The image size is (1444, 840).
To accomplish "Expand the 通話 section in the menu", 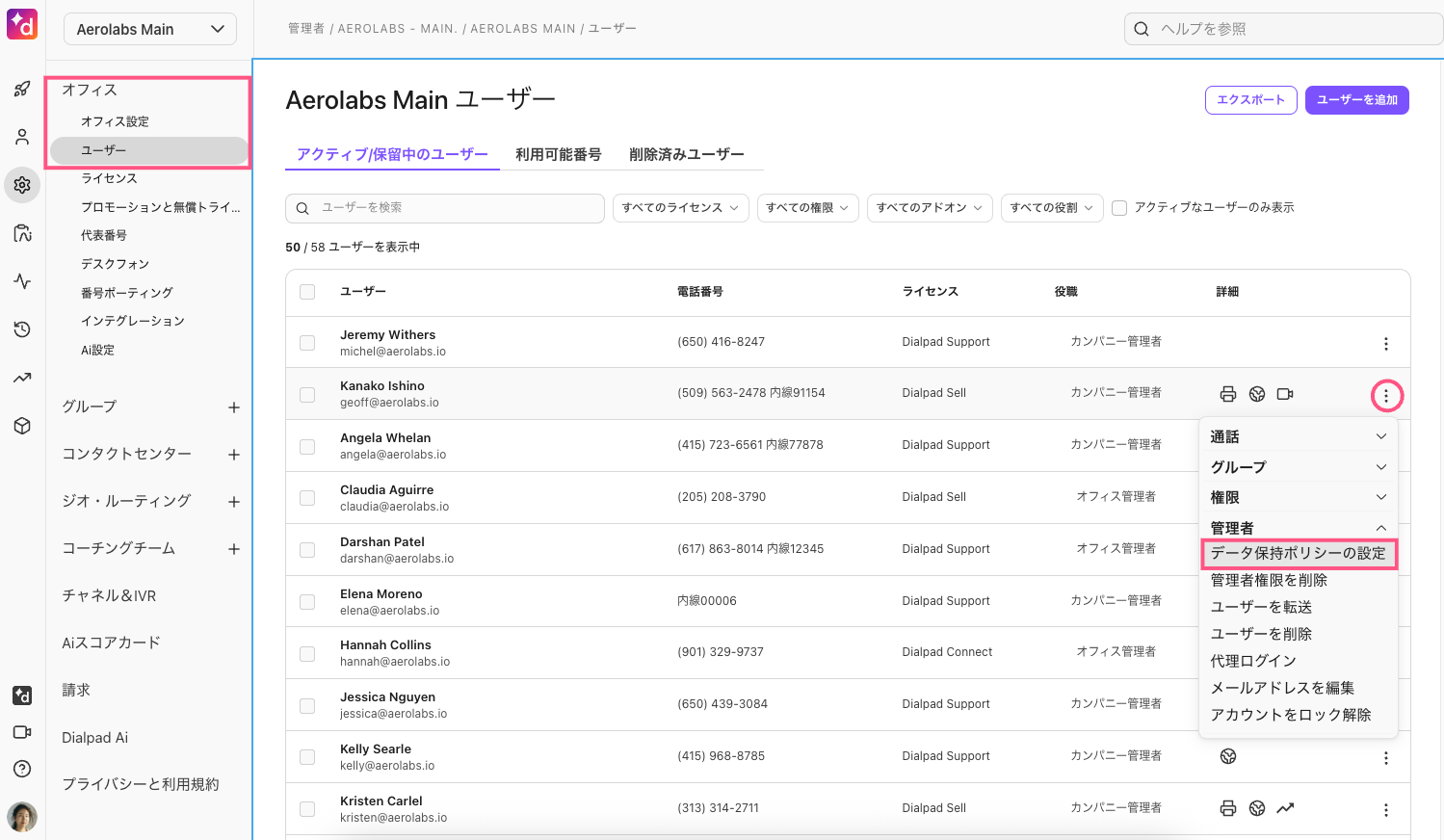I will pyautogui.click(x=1299, y=436).
